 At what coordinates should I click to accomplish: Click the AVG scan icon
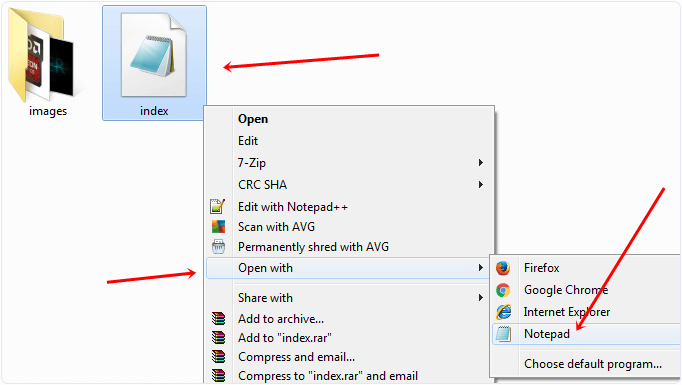[x=218, y=227]
